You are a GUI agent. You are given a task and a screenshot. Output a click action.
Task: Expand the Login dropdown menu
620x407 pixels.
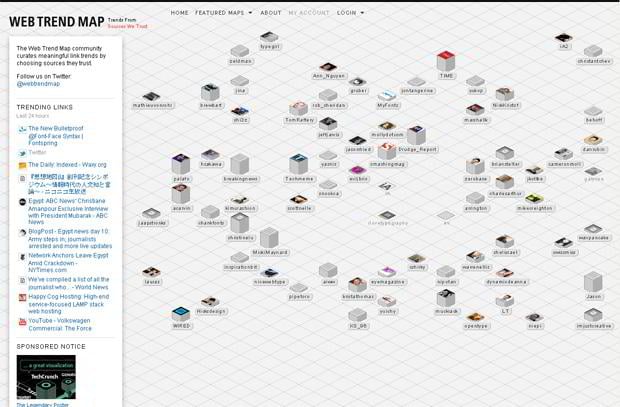[350, 13]
